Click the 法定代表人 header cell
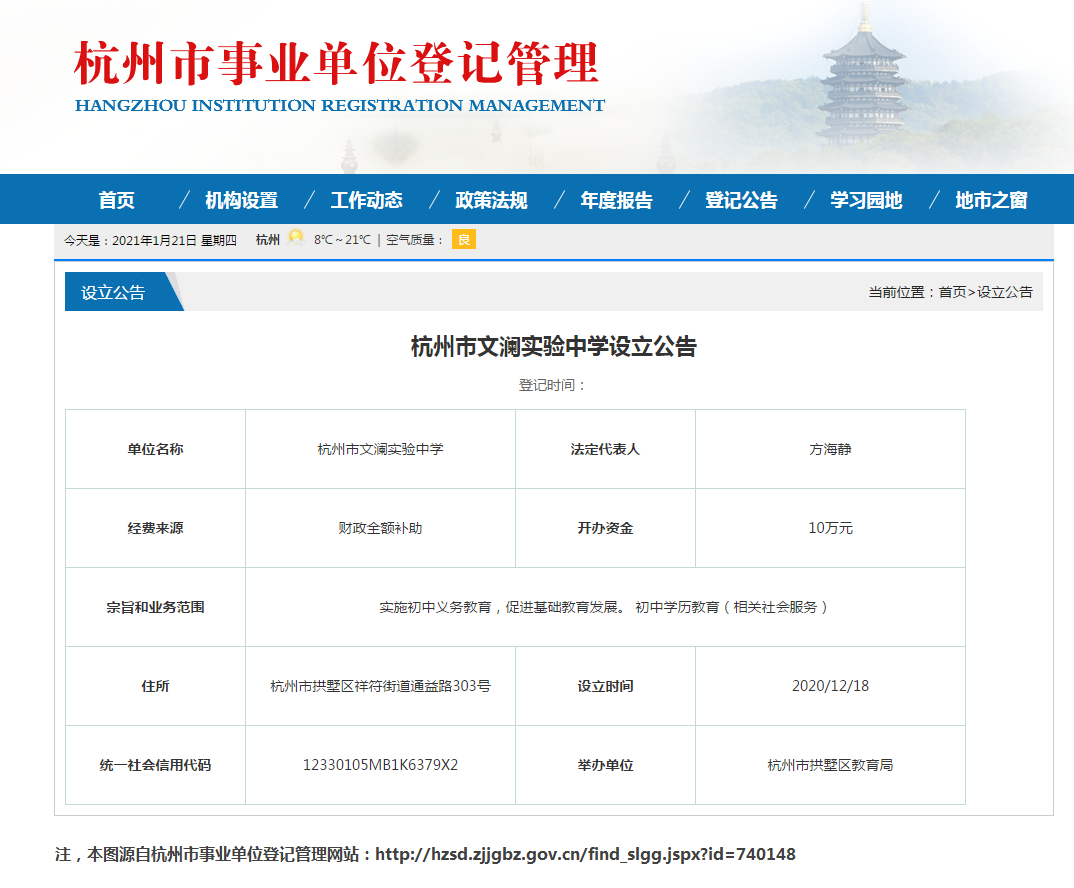This screenshot has height=888, width=1074. [605, 449]
